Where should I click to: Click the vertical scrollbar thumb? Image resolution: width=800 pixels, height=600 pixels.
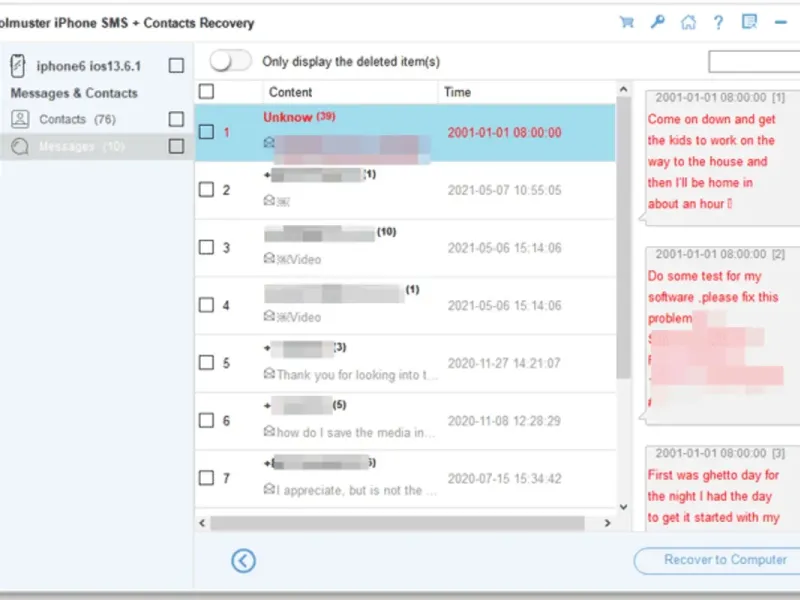pyautogui.click(x=623, y=237)
